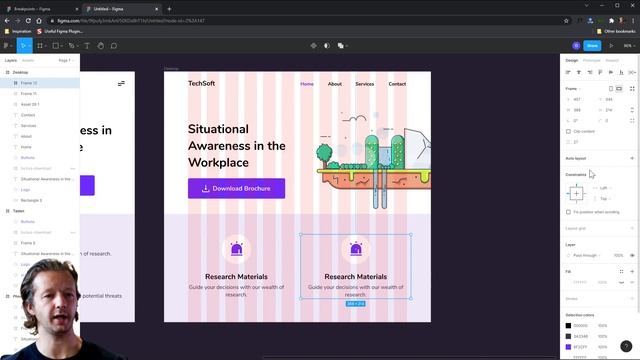Image resolution: width=640 pixels, height=360 pixels.
Task: Add Auto layout with plus
Action: pos(632,158)
